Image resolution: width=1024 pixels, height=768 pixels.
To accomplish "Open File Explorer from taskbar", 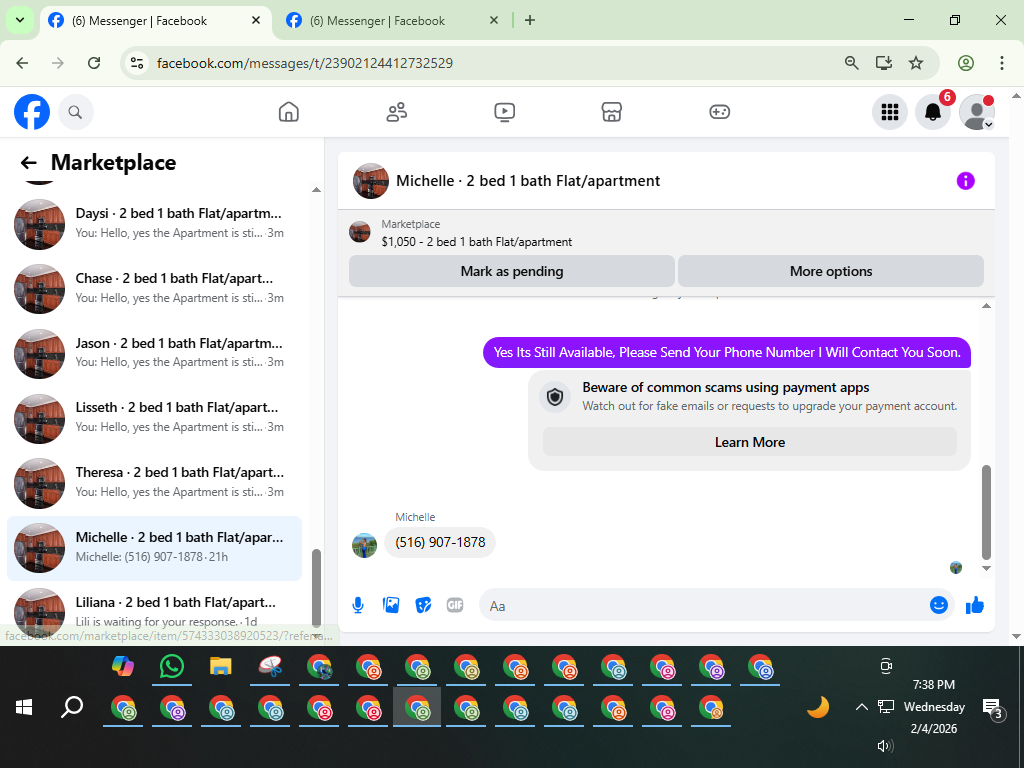I will 221,667.
